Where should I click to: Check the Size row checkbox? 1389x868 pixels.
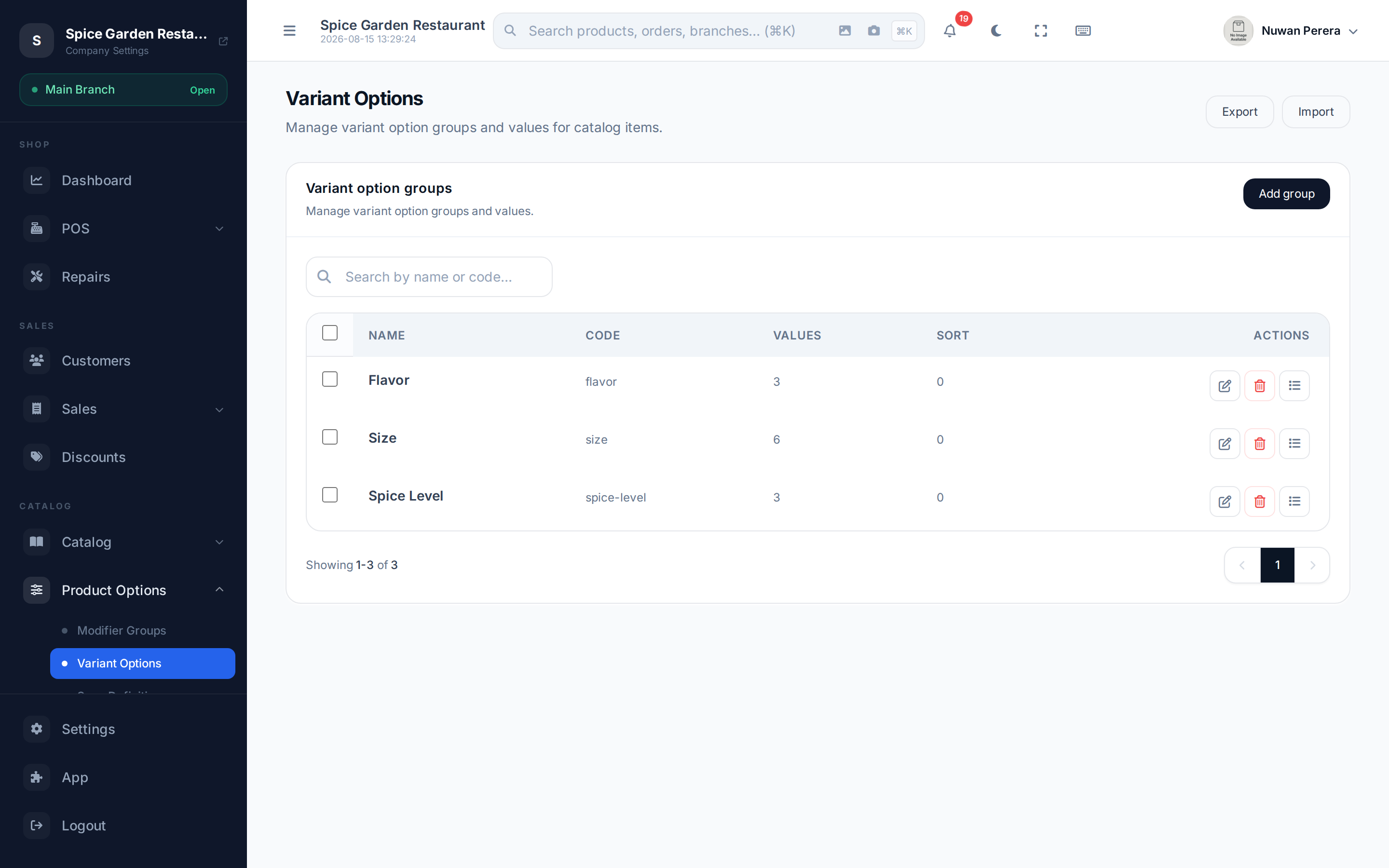[330, 437]
